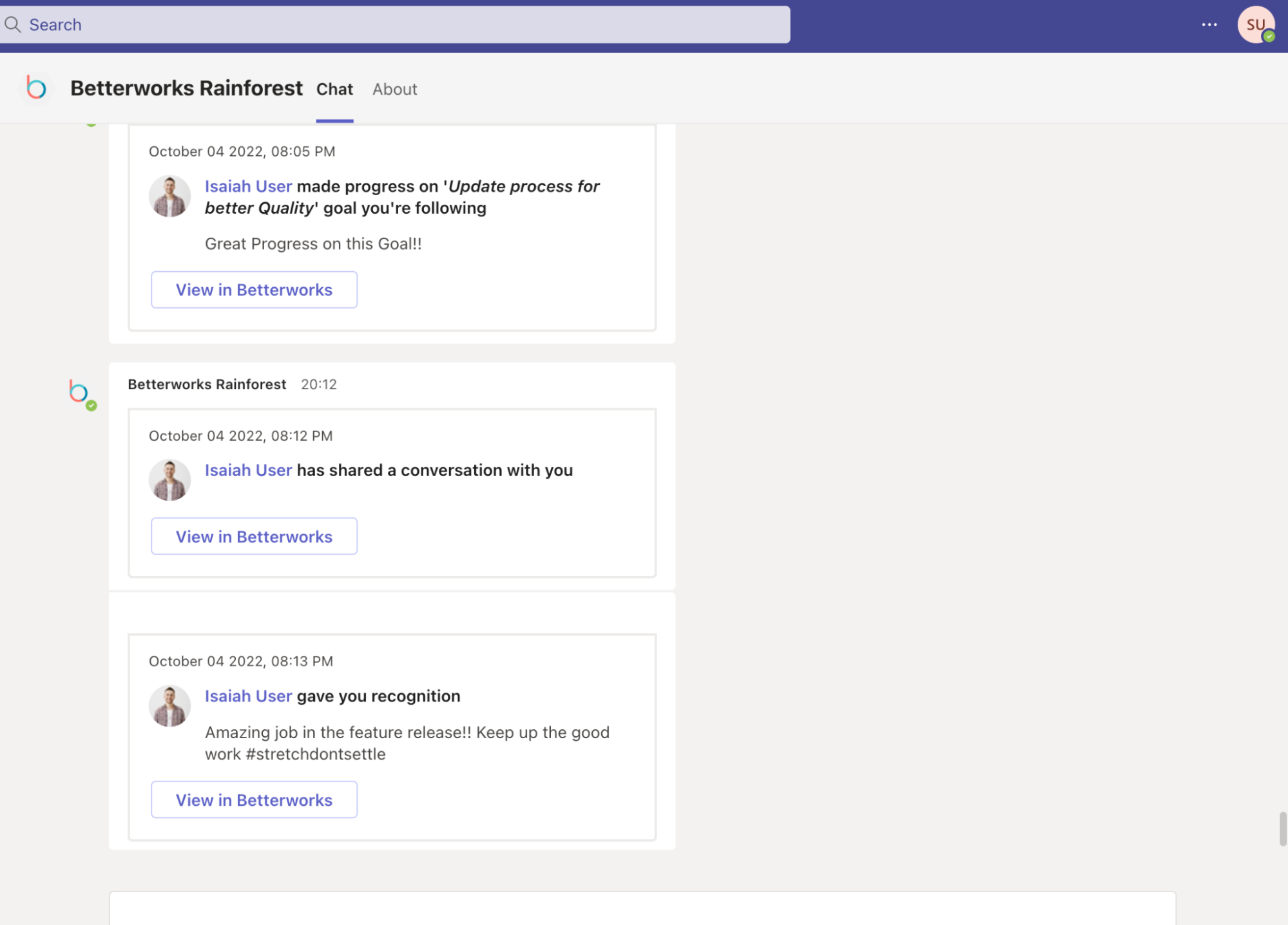Click 'October 04 2022, 08:12 PM' date
The image size is (1288, 925).
[x=240, y=436]
